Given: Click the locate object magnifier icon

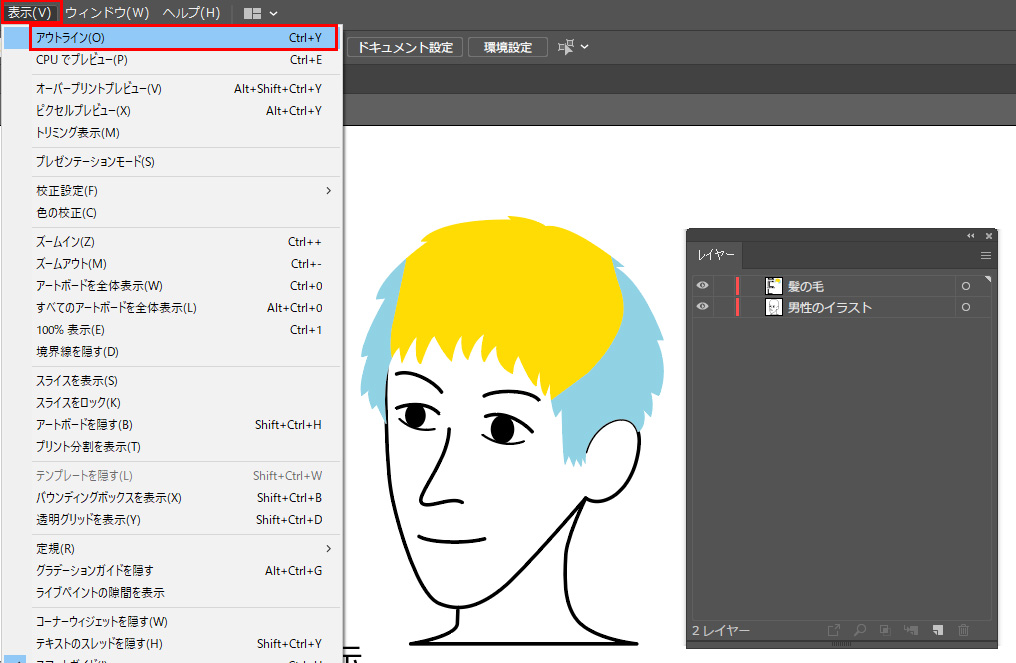Looking at the screenshot, I should pyautogui.click(x=859, y=630).
